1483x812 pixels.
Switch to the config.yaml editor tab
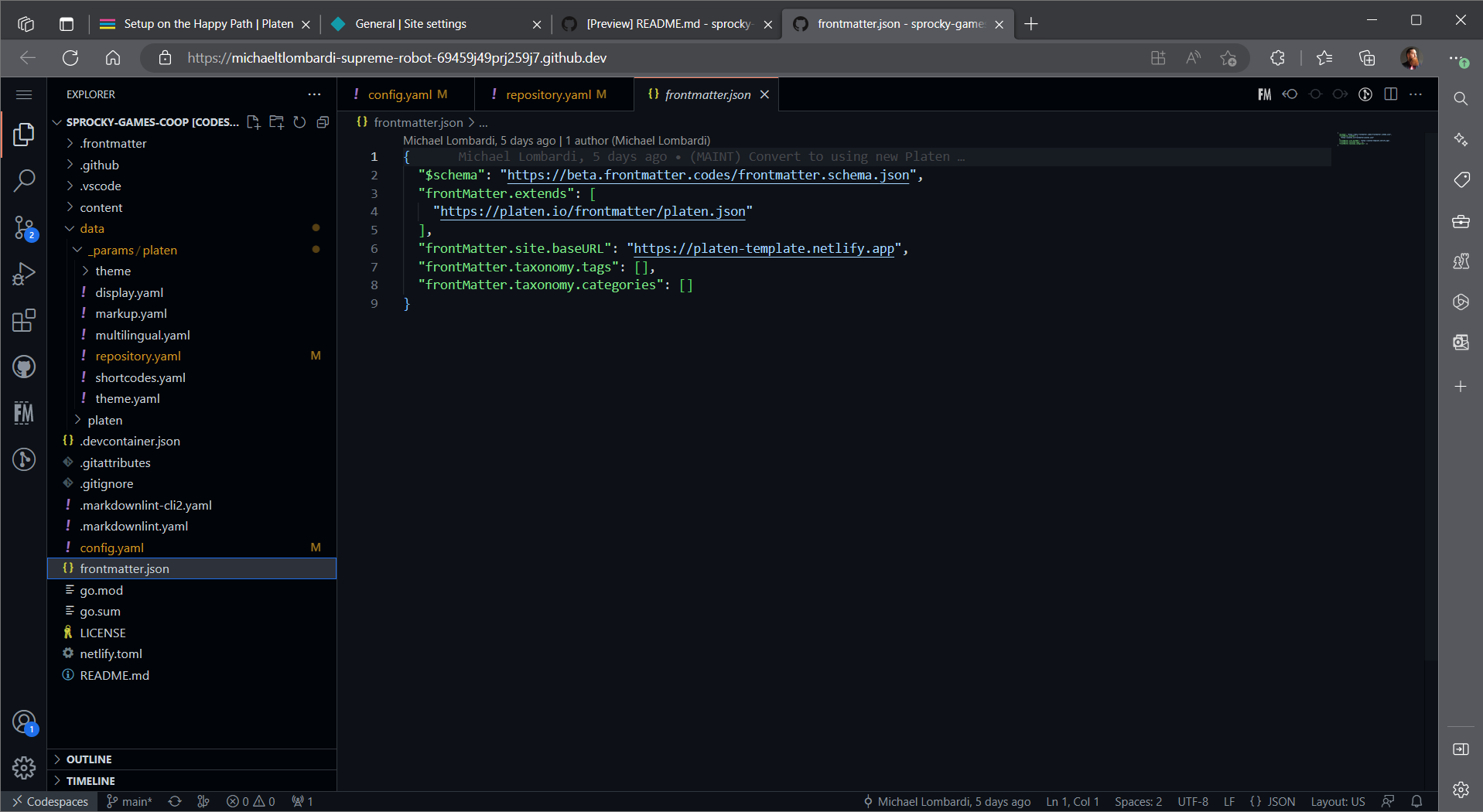pyautogui.click(x=399, y=94)
